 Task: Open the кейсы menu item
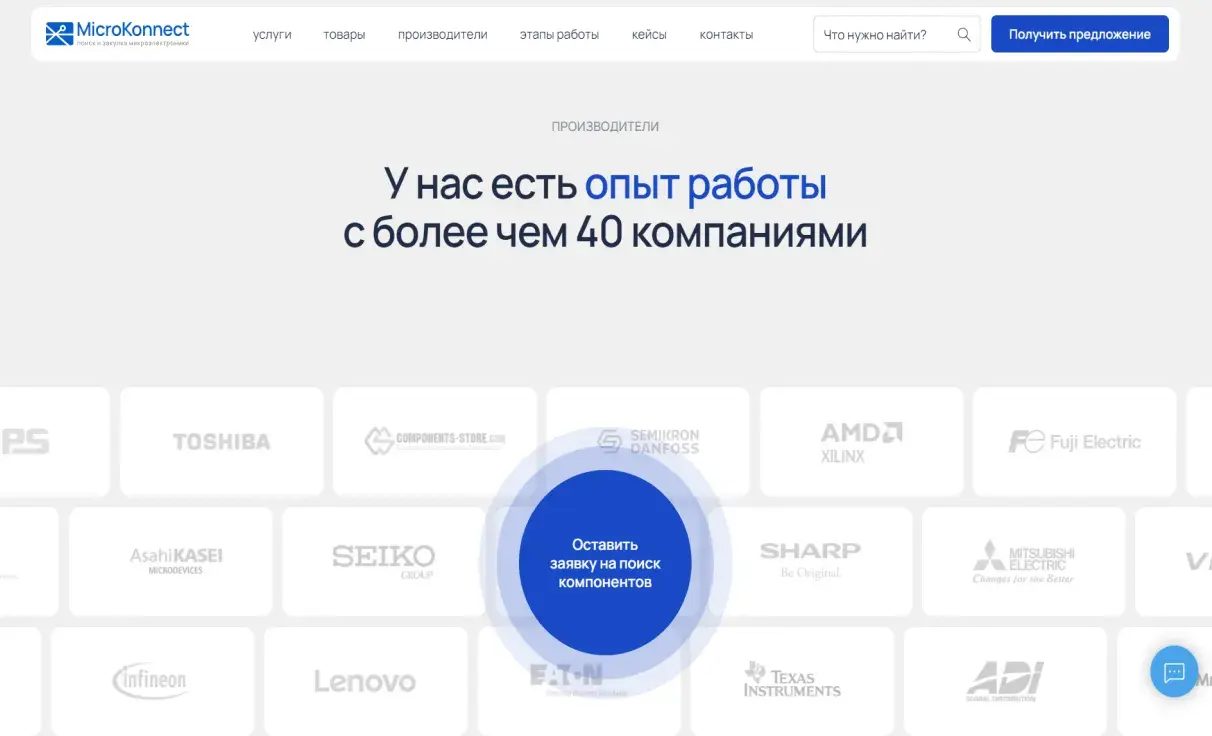(649, 34)
